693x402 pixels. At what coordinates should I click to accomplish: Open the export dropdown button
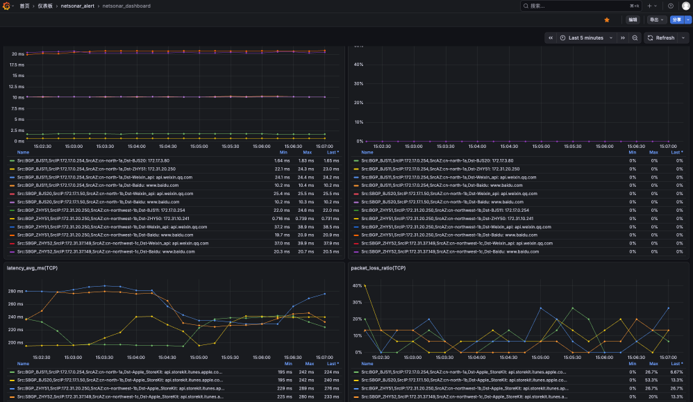656,20
